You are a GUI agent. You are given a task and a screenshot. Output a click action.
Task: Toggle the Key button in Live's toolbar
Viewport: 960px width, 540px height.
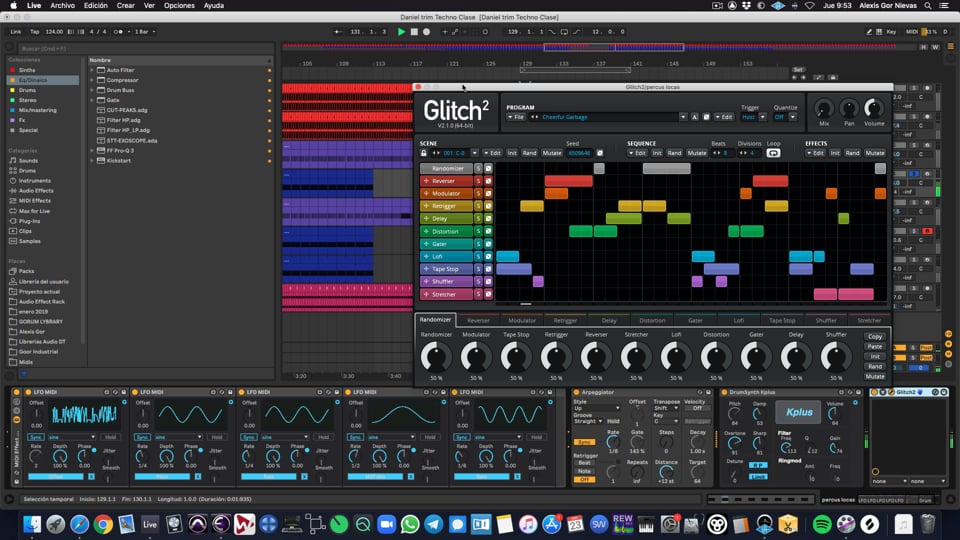891,32
